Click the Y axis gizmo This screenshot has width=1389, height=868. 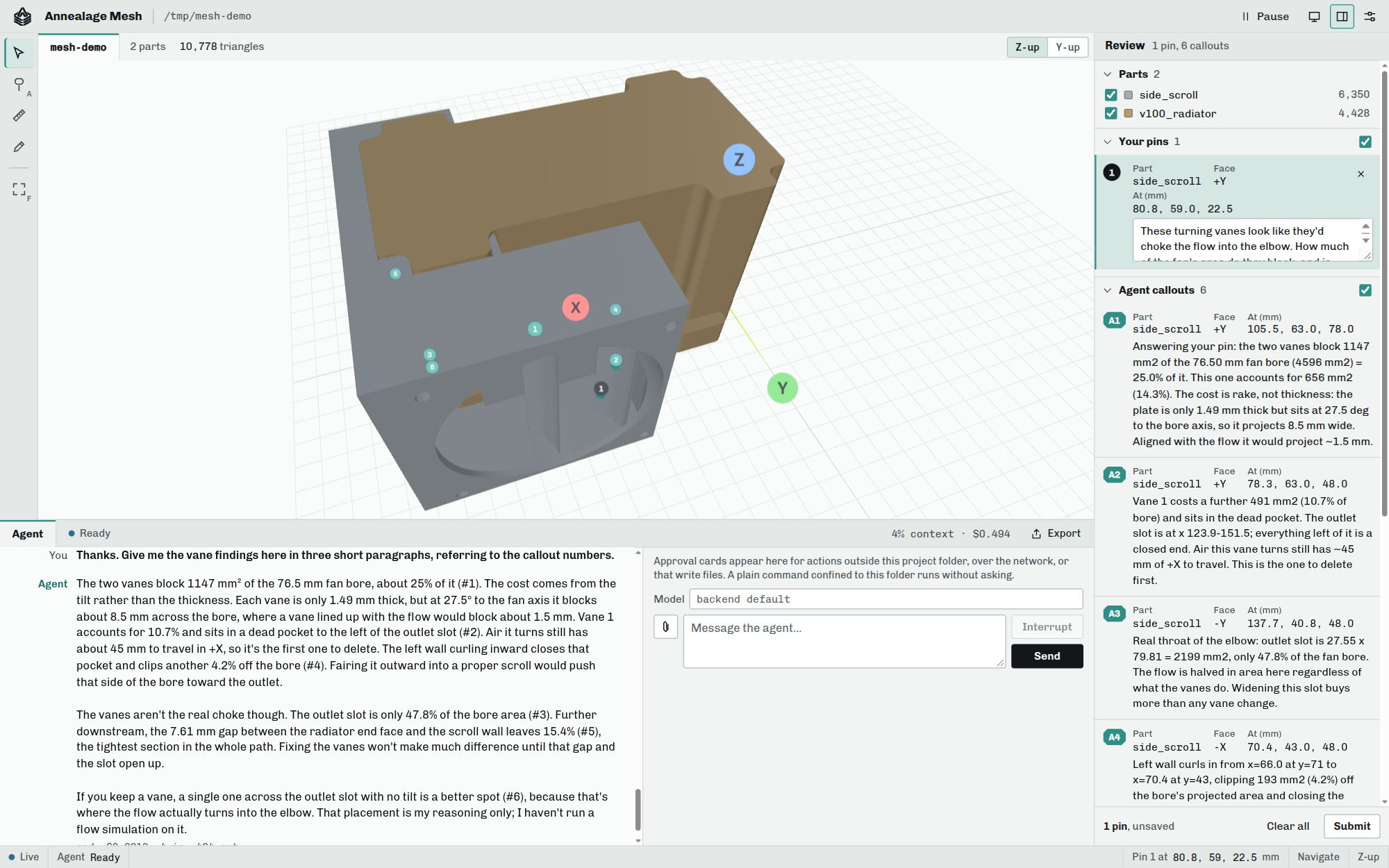pos(782,387)
